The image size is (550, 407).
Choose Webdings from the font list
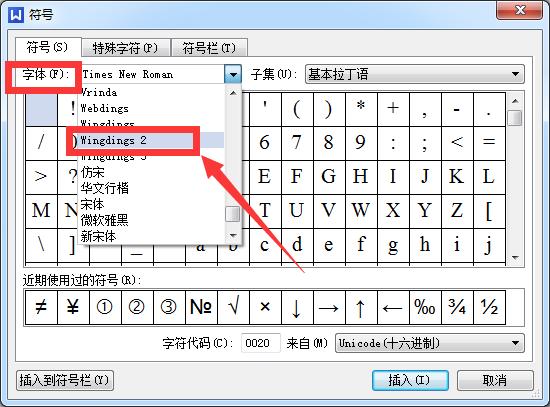151,108
